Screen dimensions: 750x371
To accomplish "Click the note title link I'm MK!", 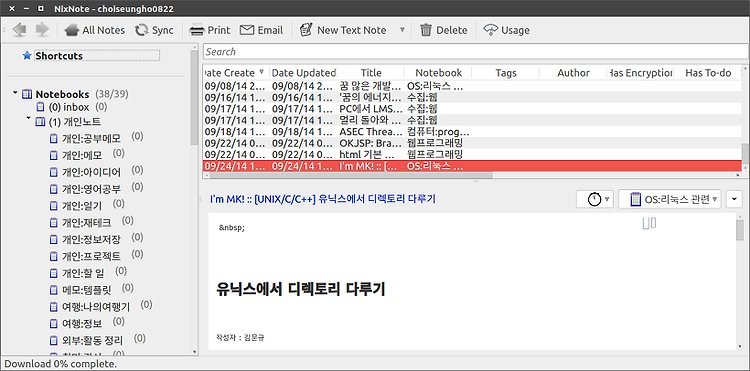I will (x=322, y=199).
